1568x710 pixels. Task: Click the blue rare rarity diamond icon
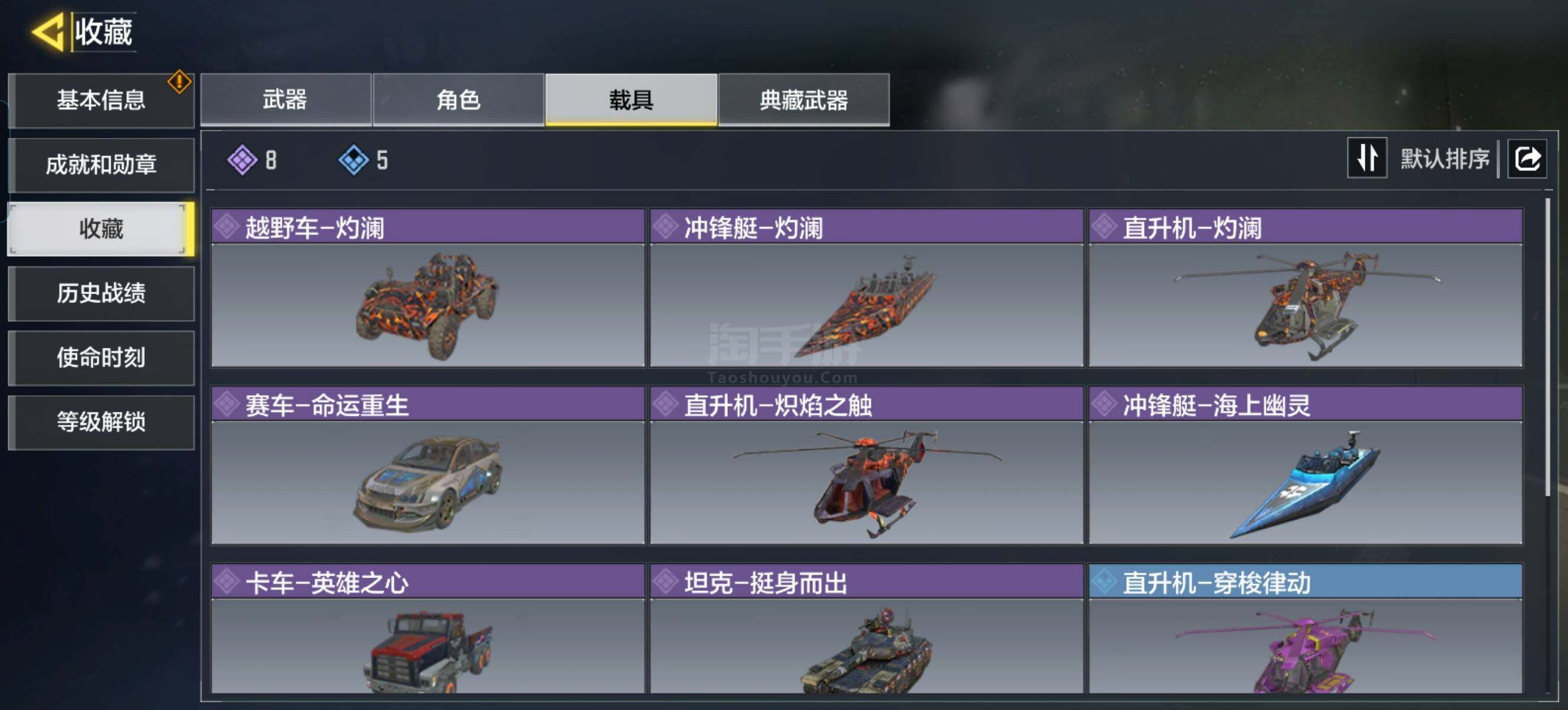tap(354, 160)
